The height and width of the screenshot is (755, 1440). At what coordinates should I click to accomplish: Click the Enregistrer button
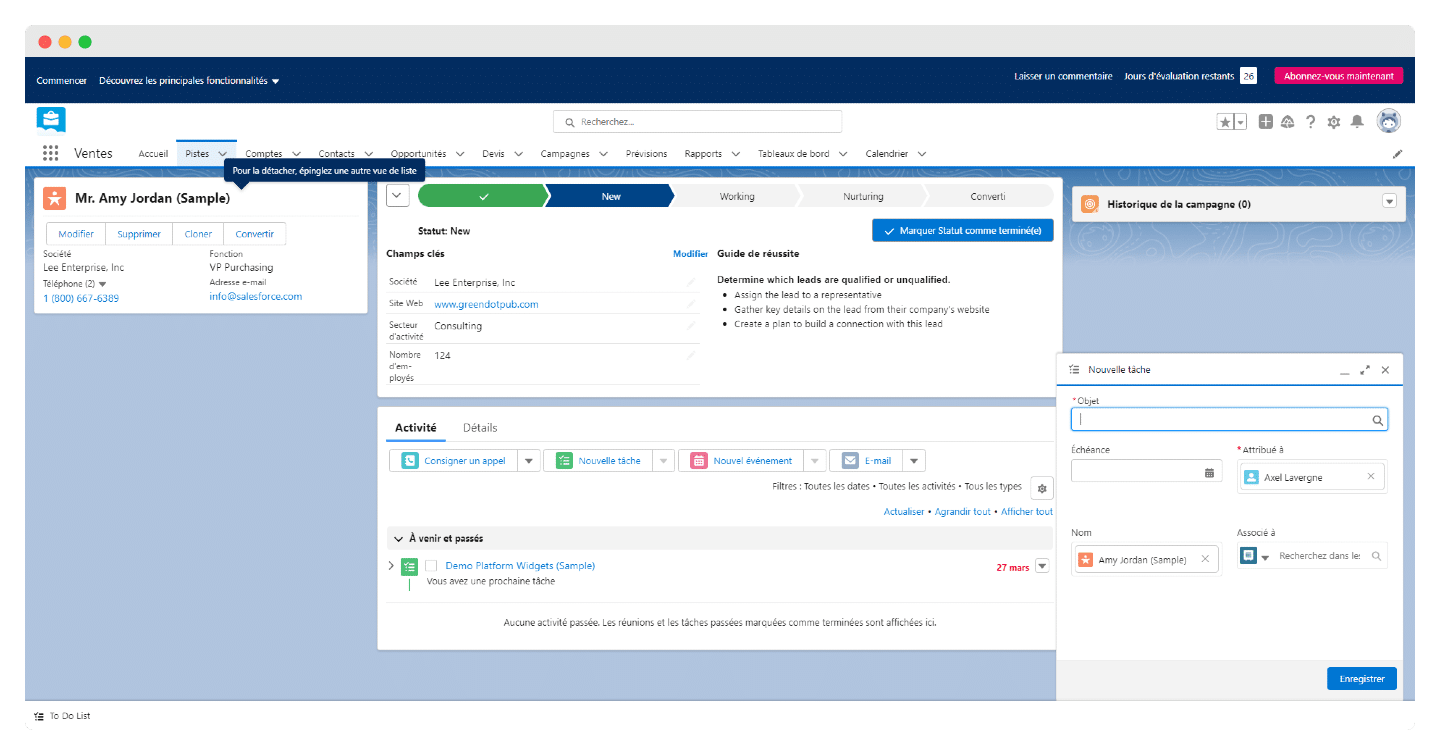coord(1361,679)
